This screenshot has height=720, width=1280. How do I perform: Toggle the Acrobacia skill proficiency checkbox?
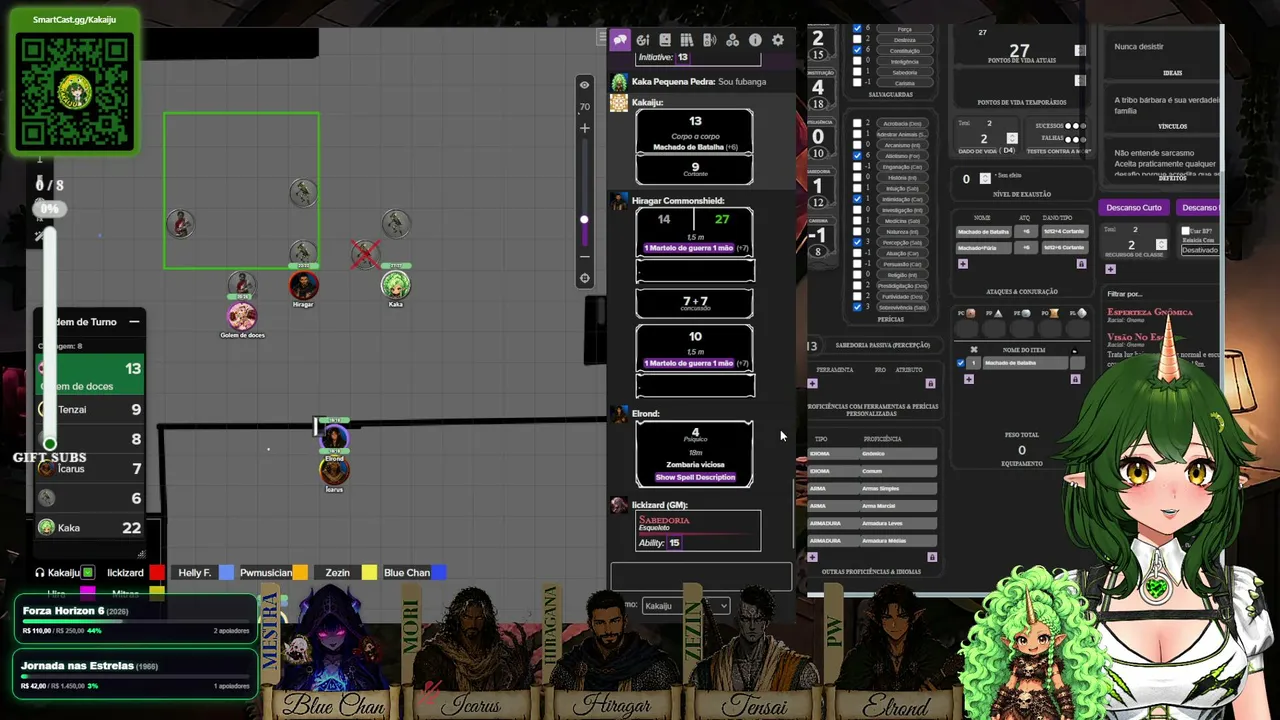click(x=857, y=123)
